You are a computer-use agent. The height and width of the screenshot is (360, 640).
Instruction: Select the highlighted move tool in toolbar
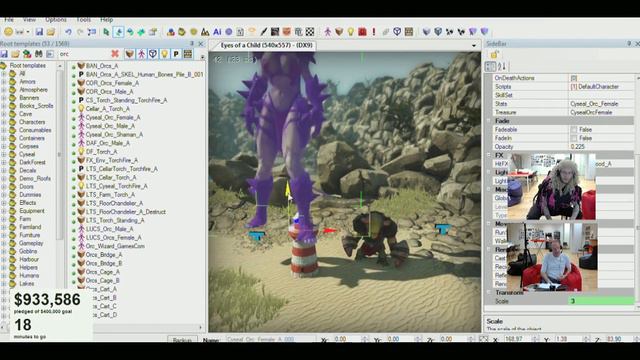[x=118, y=32]
